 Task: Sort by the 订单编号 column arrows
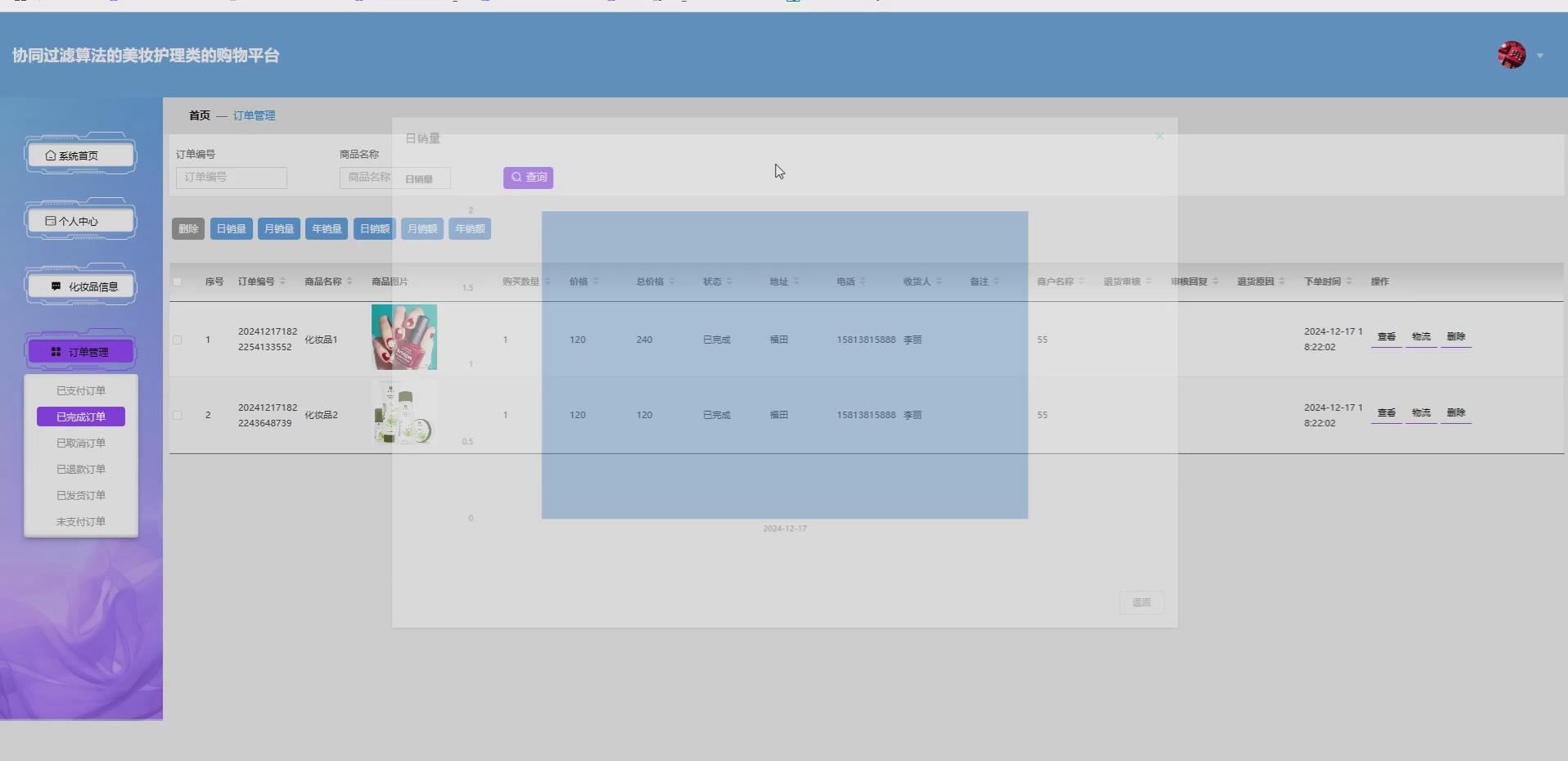pos(282,281)
